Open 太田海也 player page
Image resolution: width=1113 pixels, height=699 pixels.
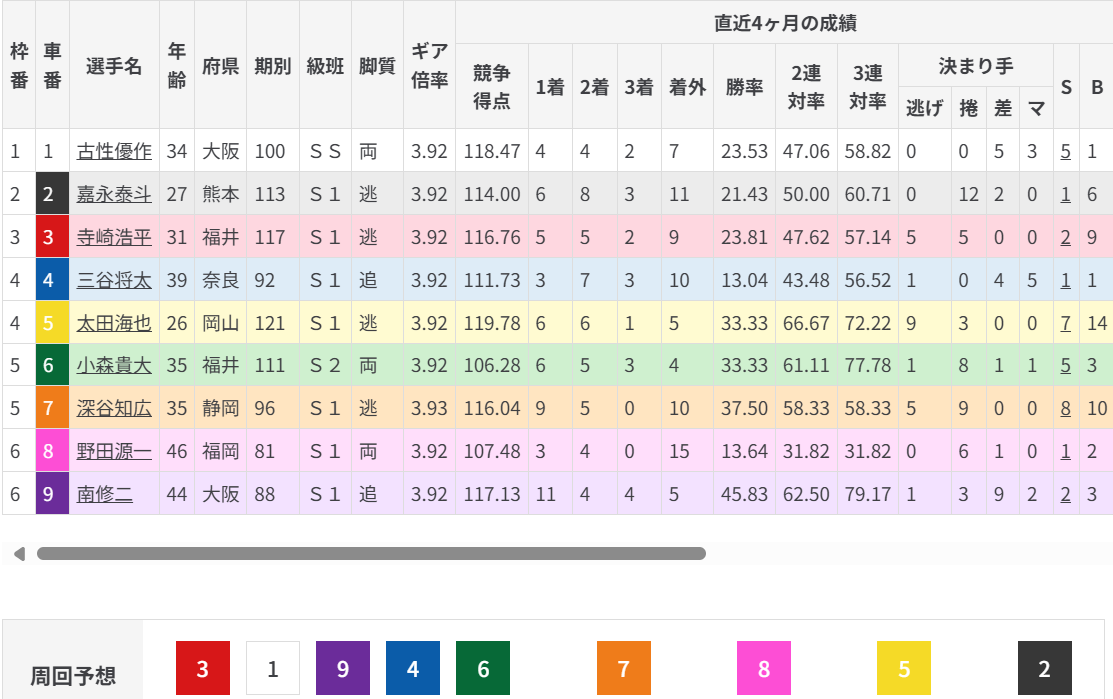(114, 323)
